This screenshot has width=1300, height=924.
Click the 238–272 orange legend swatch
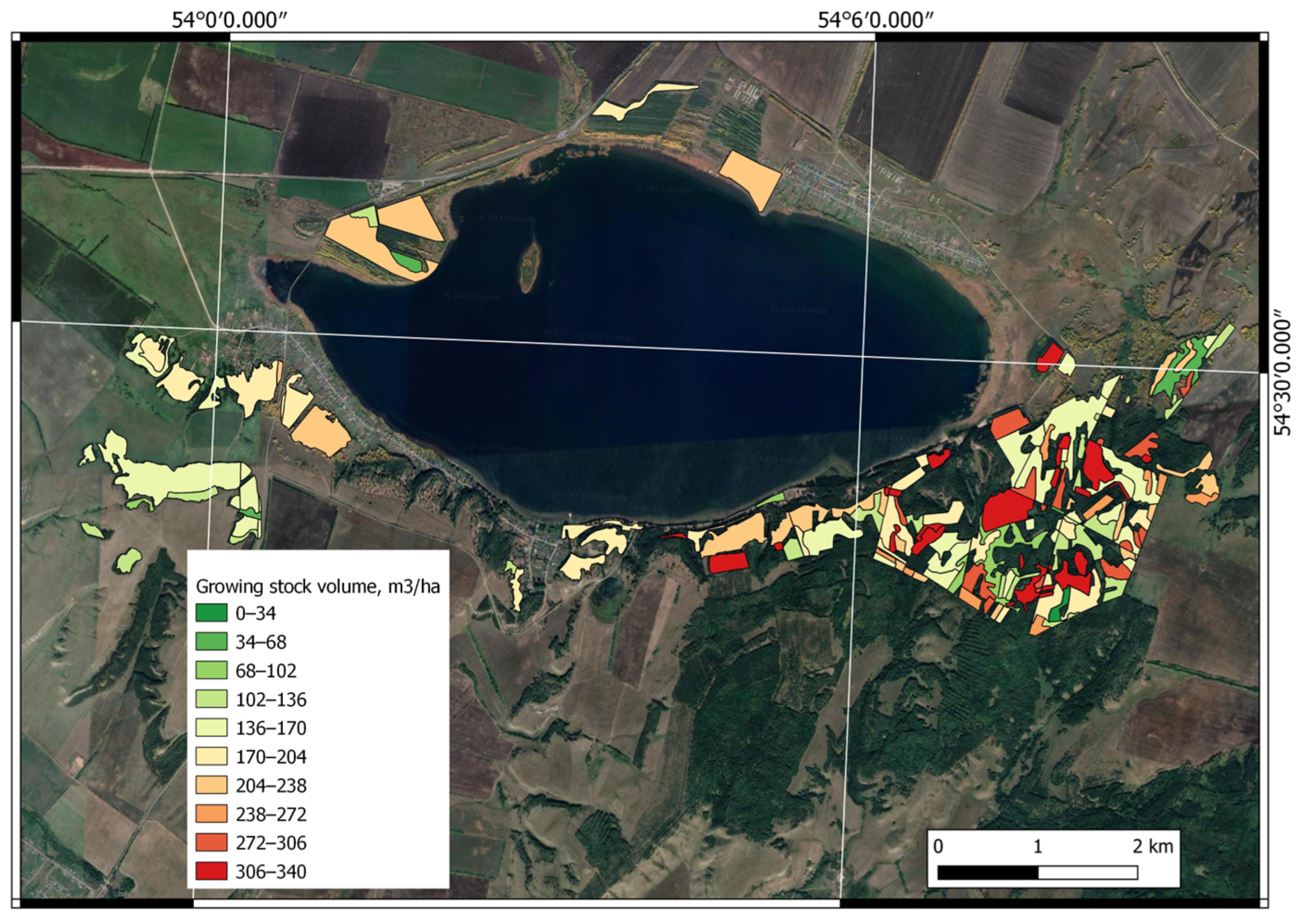tap(211, 813)
